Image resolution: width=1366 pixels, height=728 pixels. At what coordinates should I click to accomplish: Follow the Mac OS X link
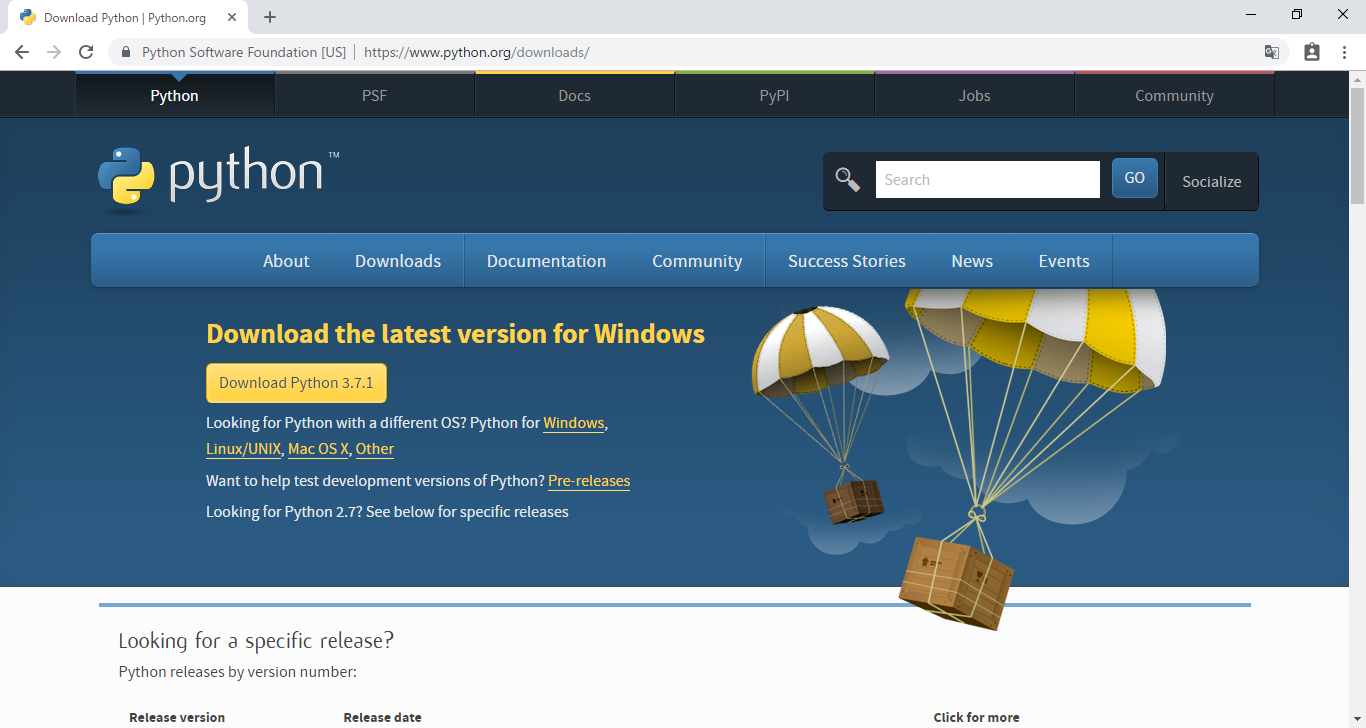318,449
